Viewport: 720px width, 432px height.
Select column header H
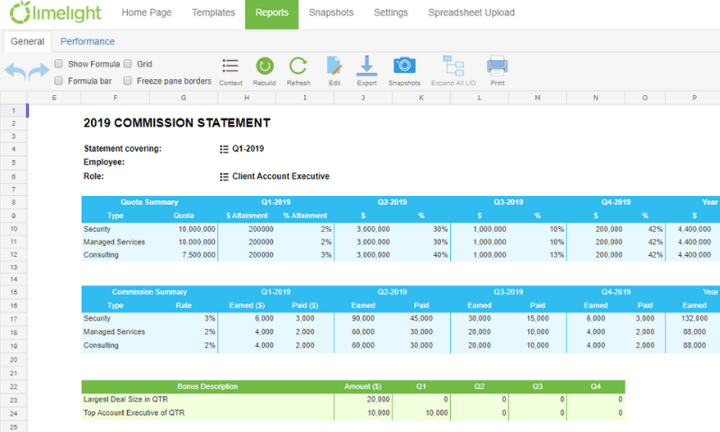[x=247, y=98]
